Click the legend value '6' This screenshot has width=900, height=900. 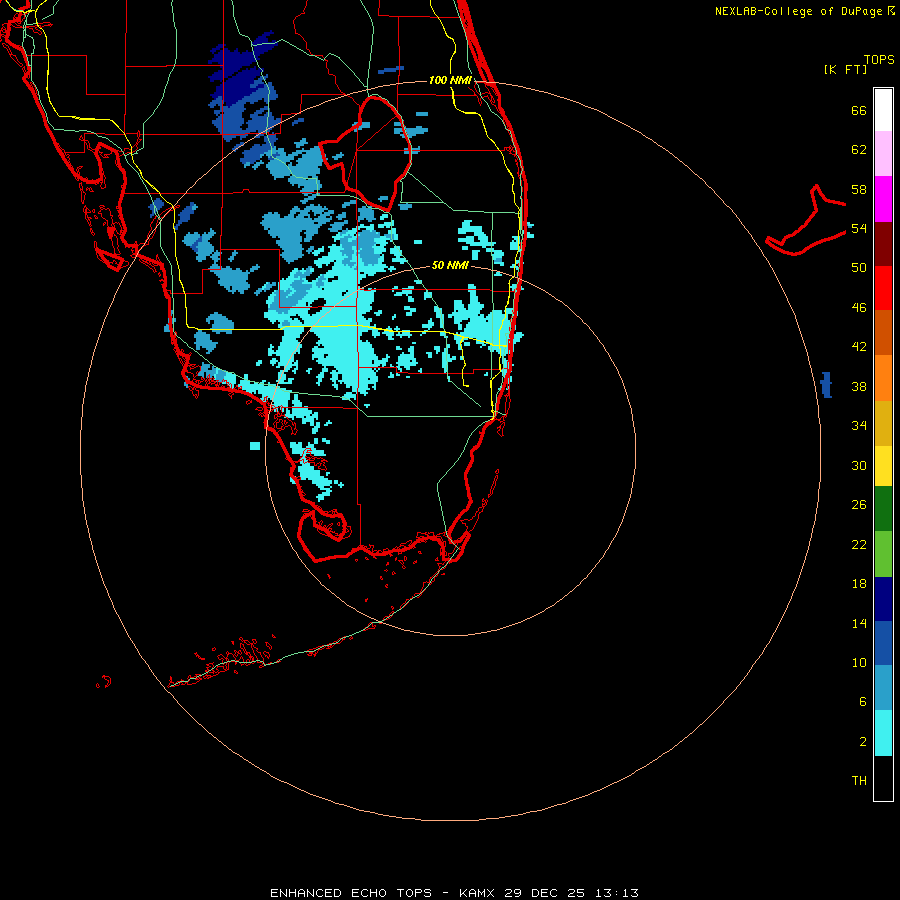pos(863,702)
